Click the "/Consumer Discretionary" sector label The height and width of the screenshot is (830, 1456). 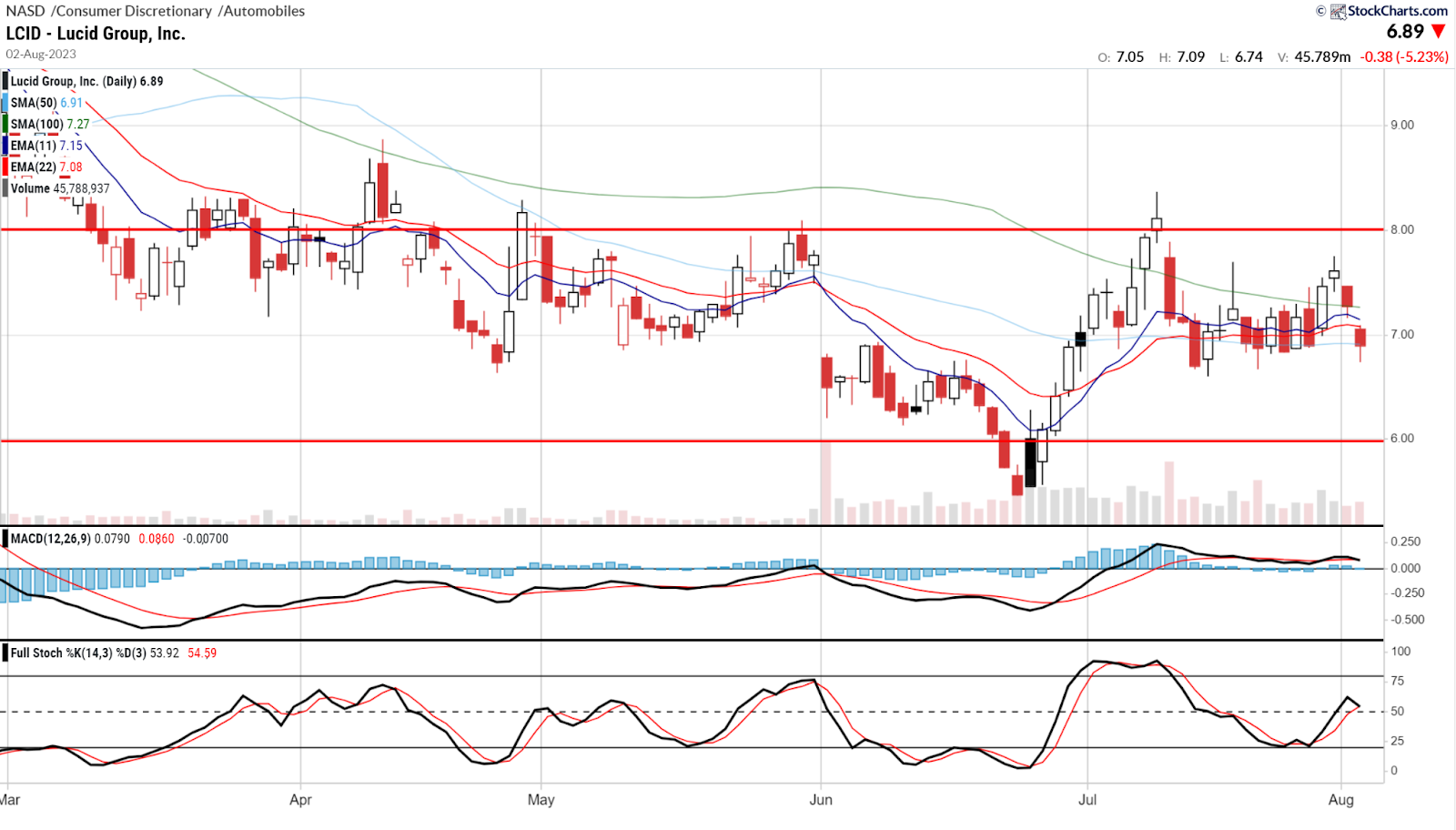point(132,11)
